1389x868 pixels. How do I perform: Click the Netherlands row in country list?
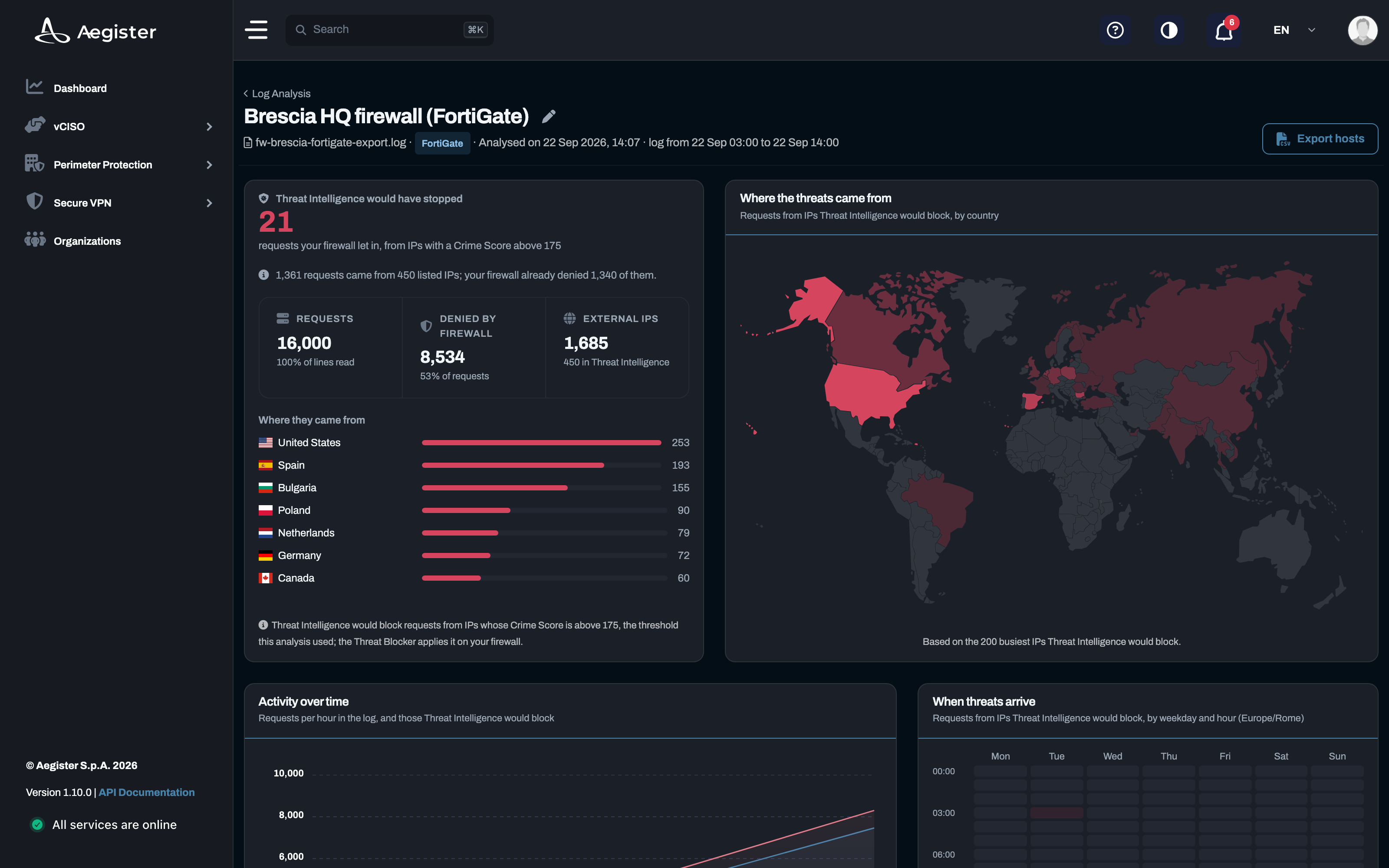pos(474,533)
